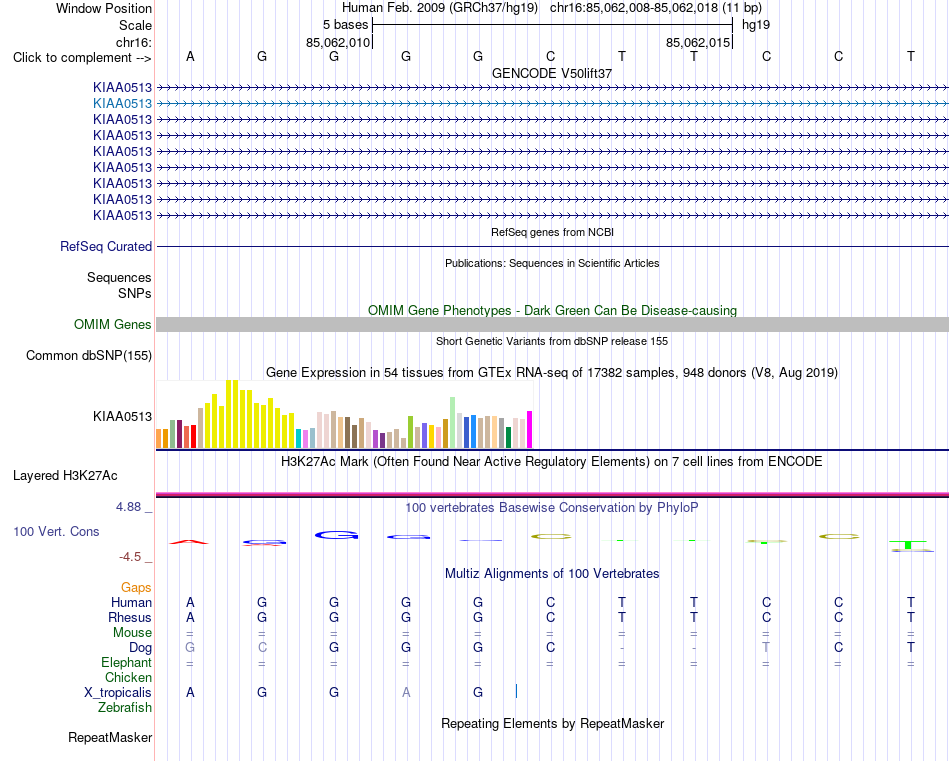Click the H3K27Ac Mark ENCODE track title

tap(552, 462)
